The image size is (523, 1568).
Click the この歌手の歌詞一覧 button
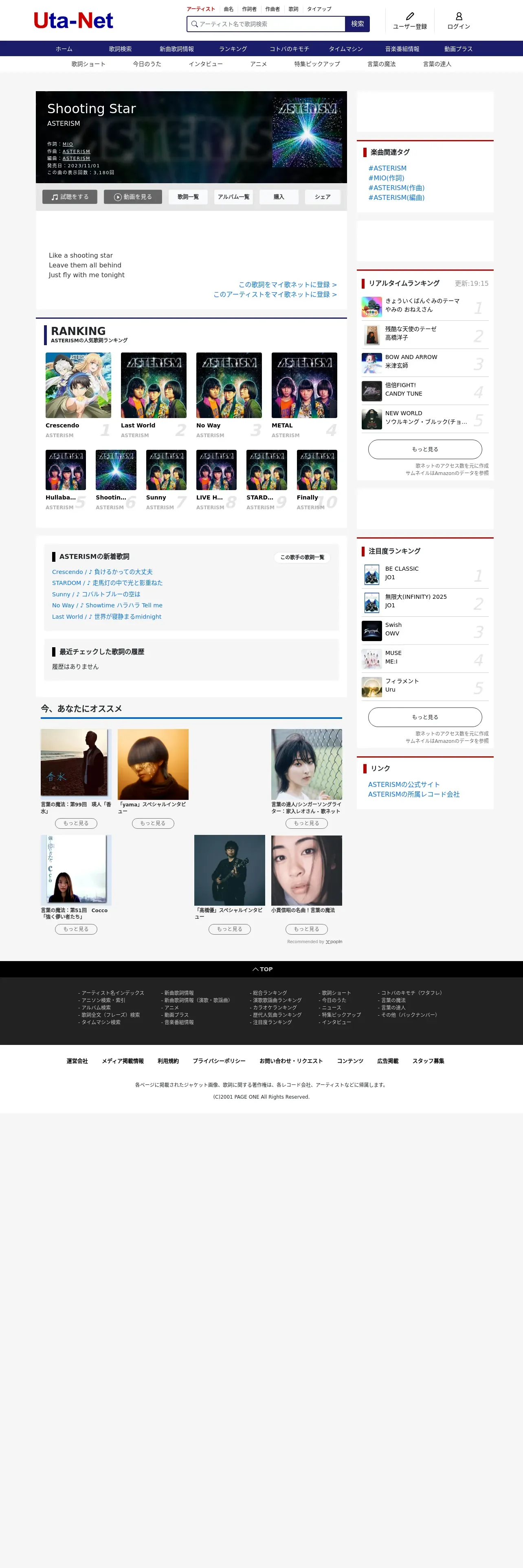point(302,557)
